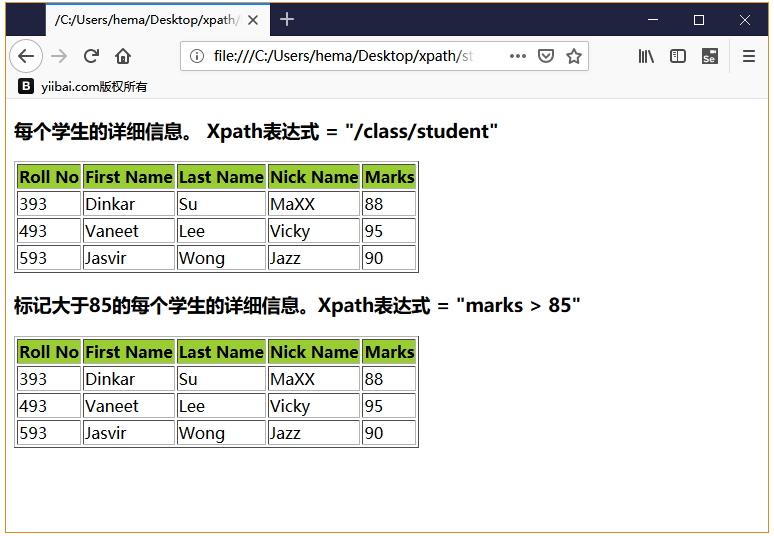This screenshot has width=774, height=536.
Task: Click Roll No header in second table
Action: (x=49, y=352)
